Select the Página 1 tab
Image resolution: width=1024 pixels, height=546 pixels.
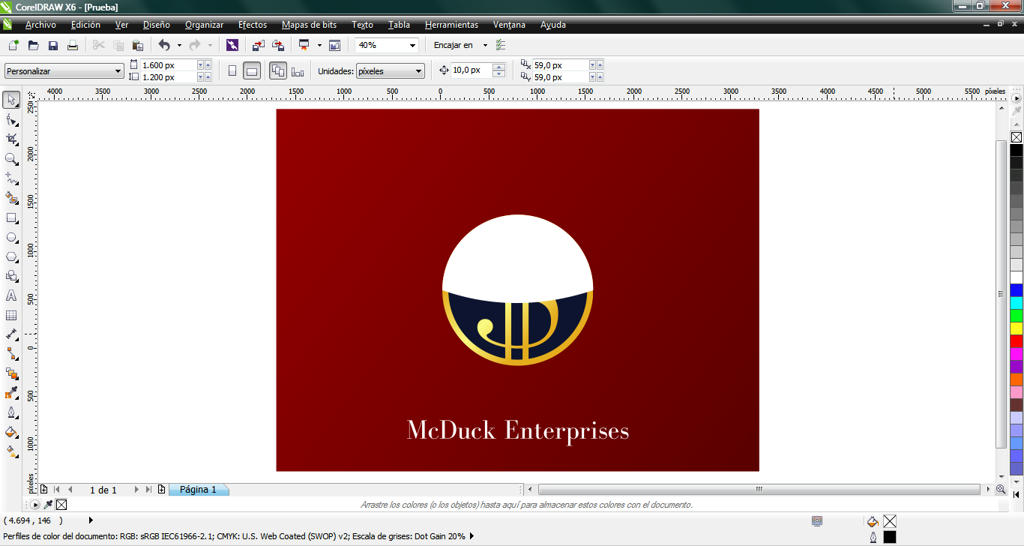tap(198, 489)
